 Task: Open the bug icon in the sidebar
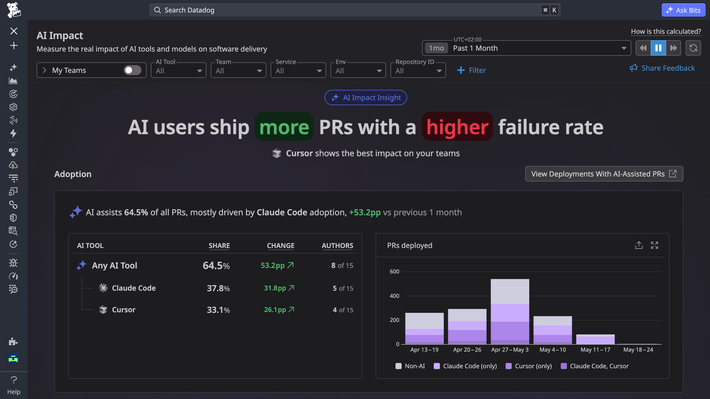[13, 263]
